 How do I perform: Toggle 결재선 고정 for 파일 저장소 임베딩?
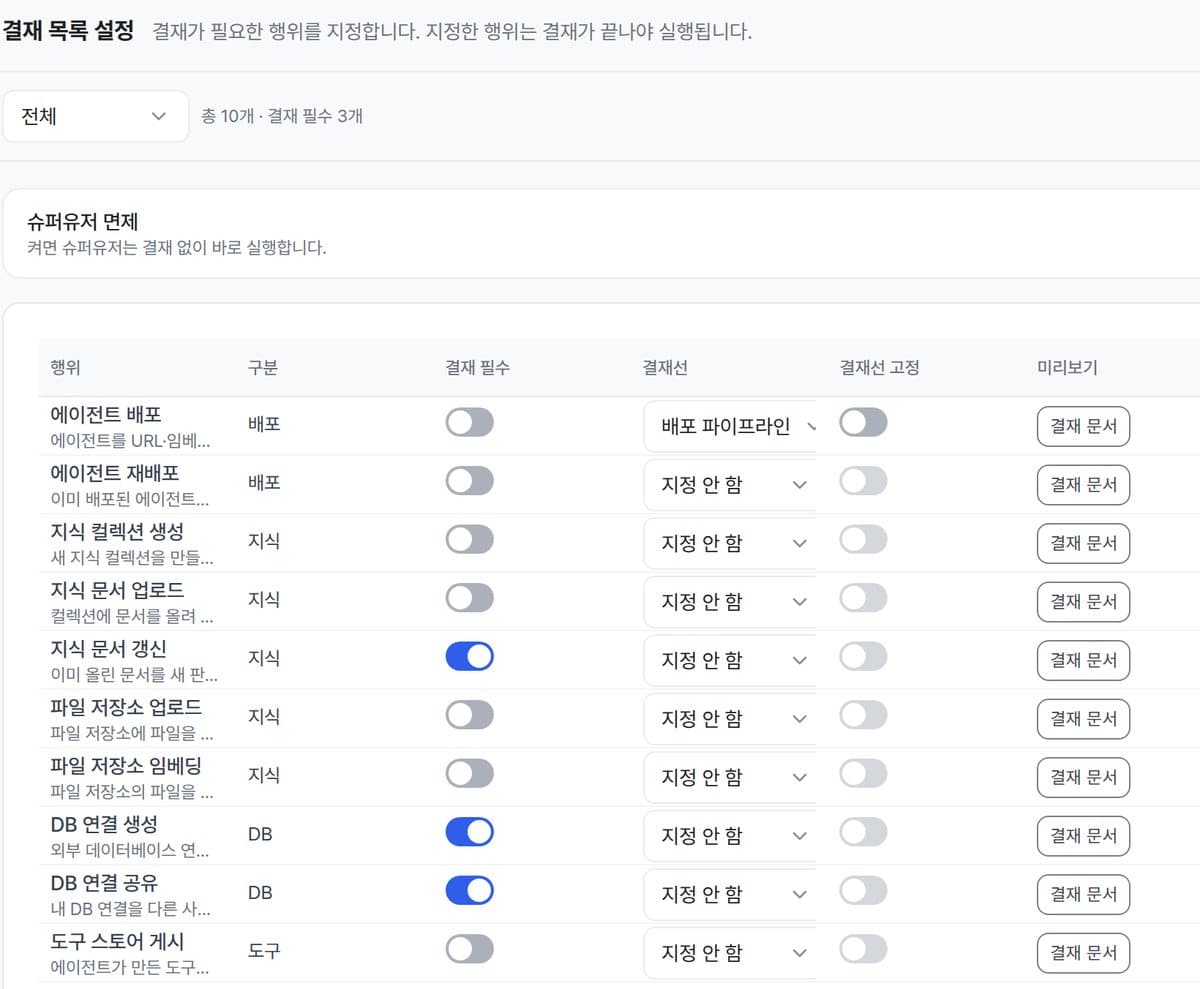[863, 774]
